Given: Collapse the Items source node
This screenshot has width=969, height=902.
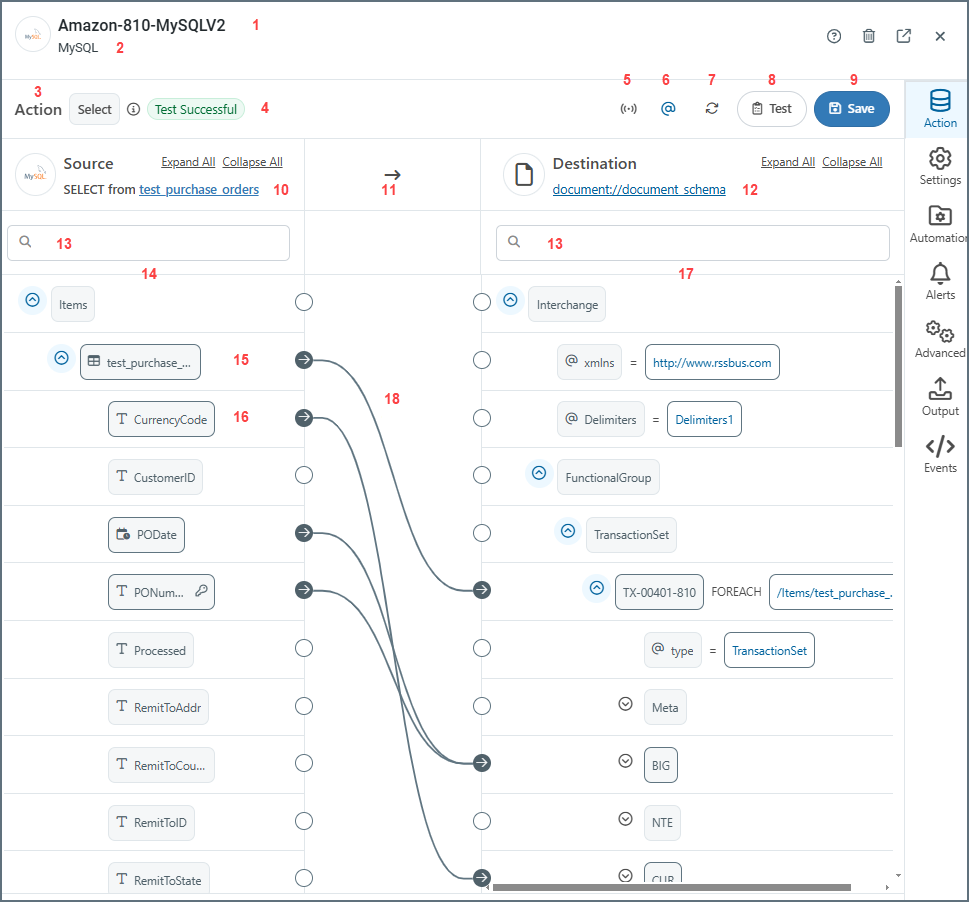Looking at the screenshot, I should [x=33, y=300].
